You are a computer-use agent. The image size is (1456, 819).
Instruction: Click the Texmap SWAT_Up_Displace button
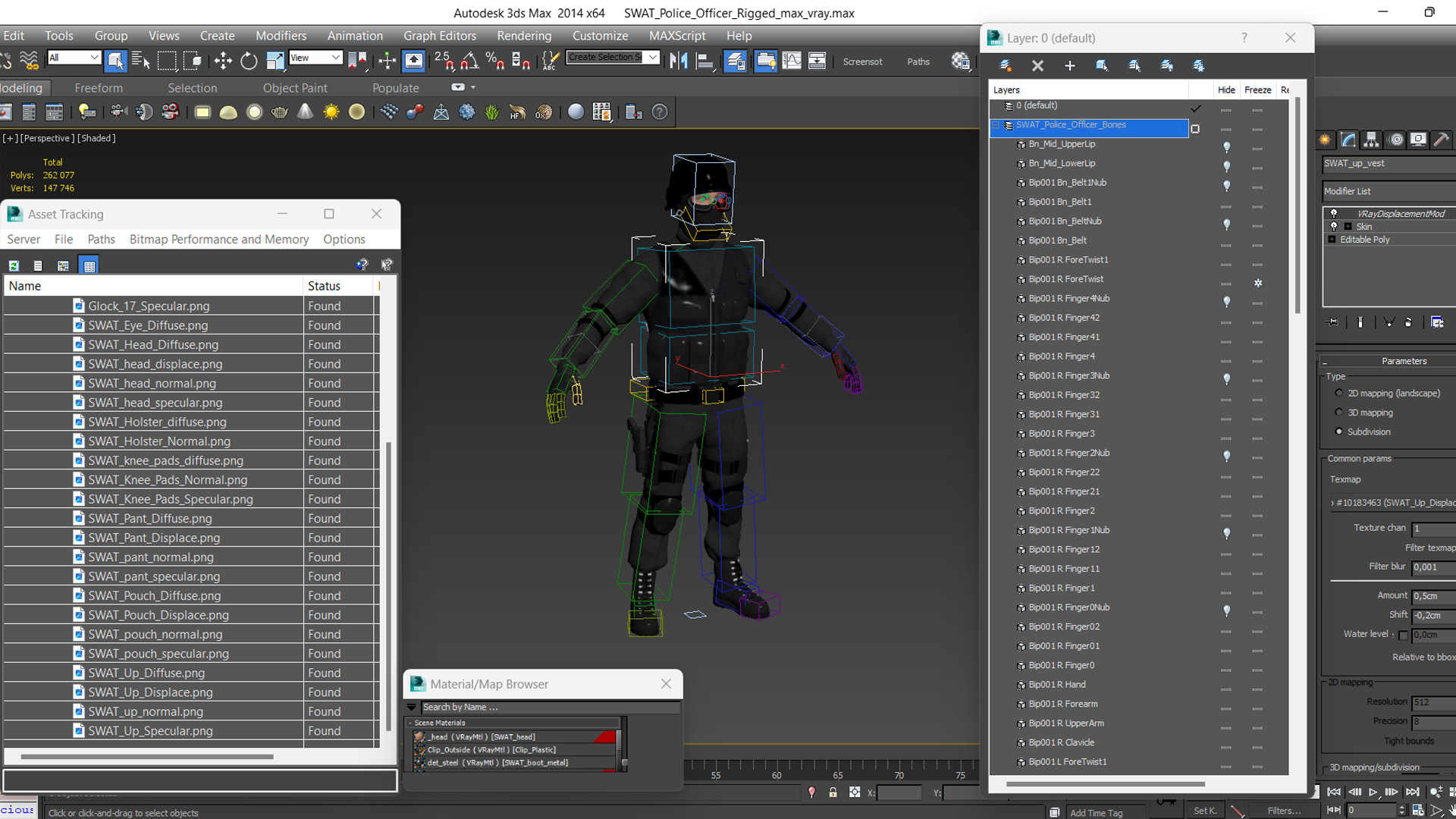point(1392,502)
